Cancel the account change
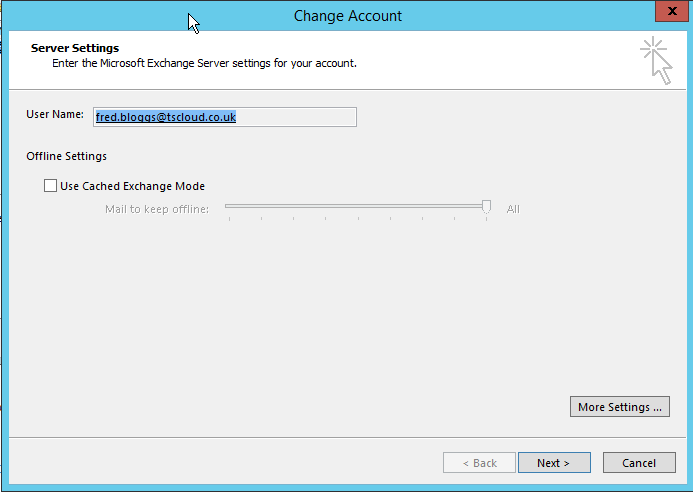 pos(639,463)
